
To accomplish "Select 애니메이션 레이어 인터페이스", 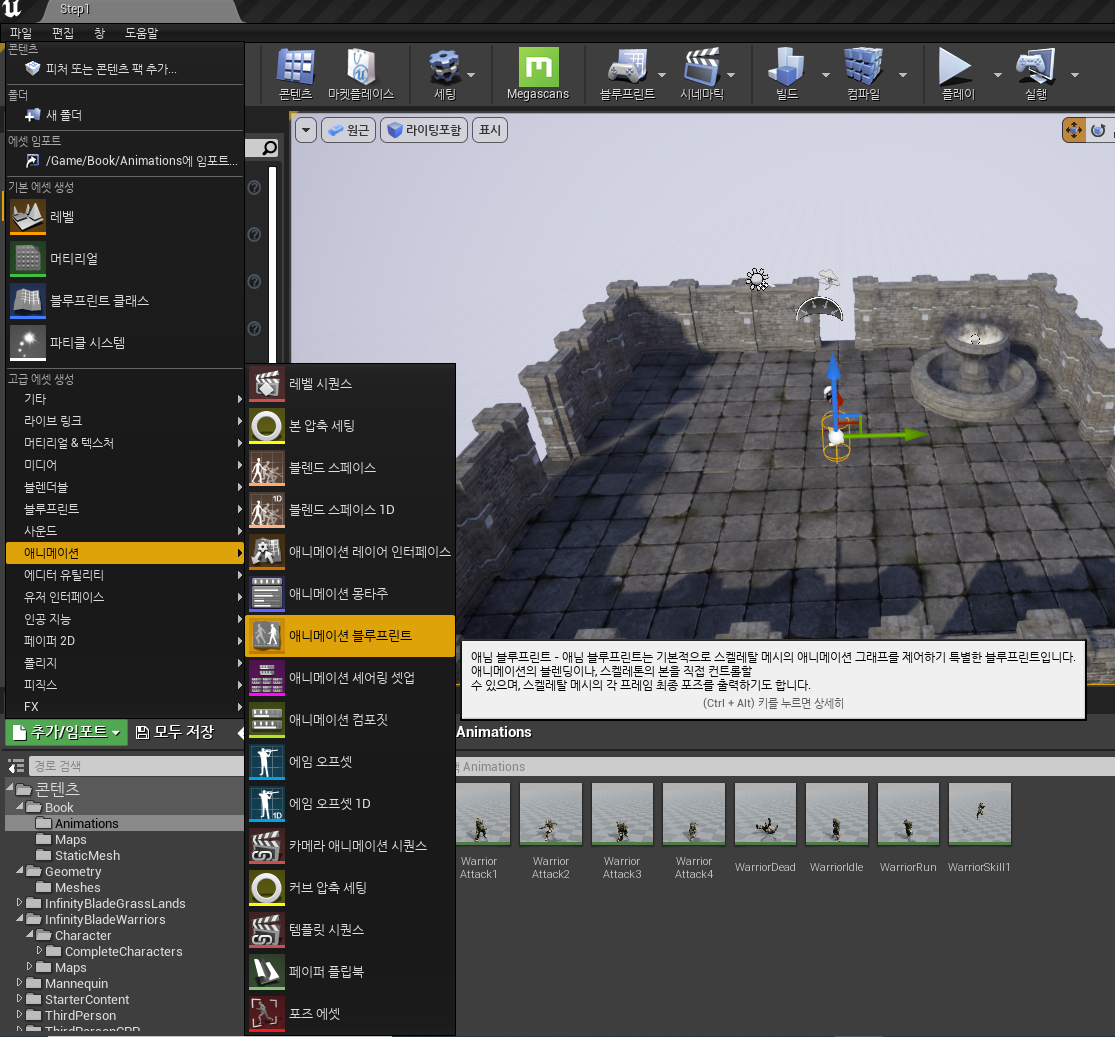I will coord(351,552).
